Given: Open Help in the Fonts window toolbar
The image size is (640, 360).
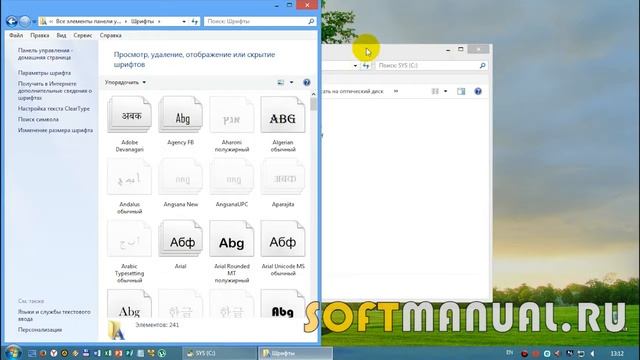Looking at the screenshot, I should (x=307, y=82).
